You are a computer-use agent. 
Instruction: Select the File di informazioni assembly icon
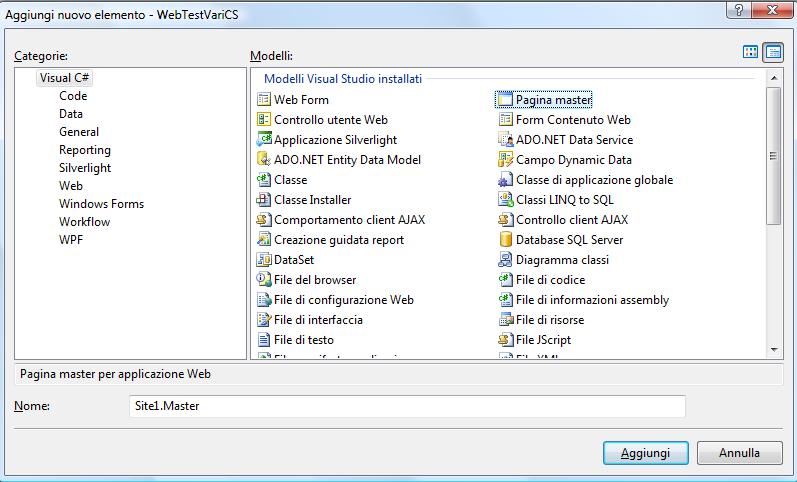pos(505,299)
